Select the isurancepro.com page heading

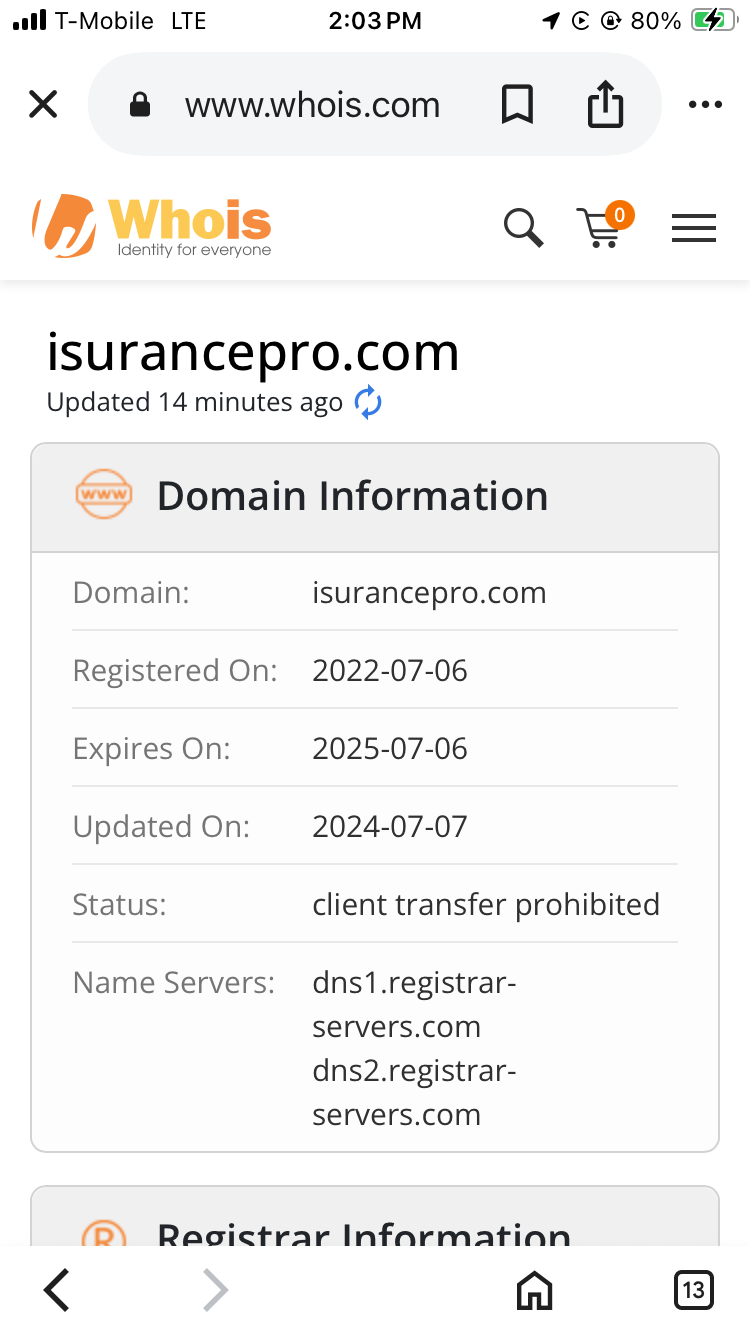[x=253, y=352]
